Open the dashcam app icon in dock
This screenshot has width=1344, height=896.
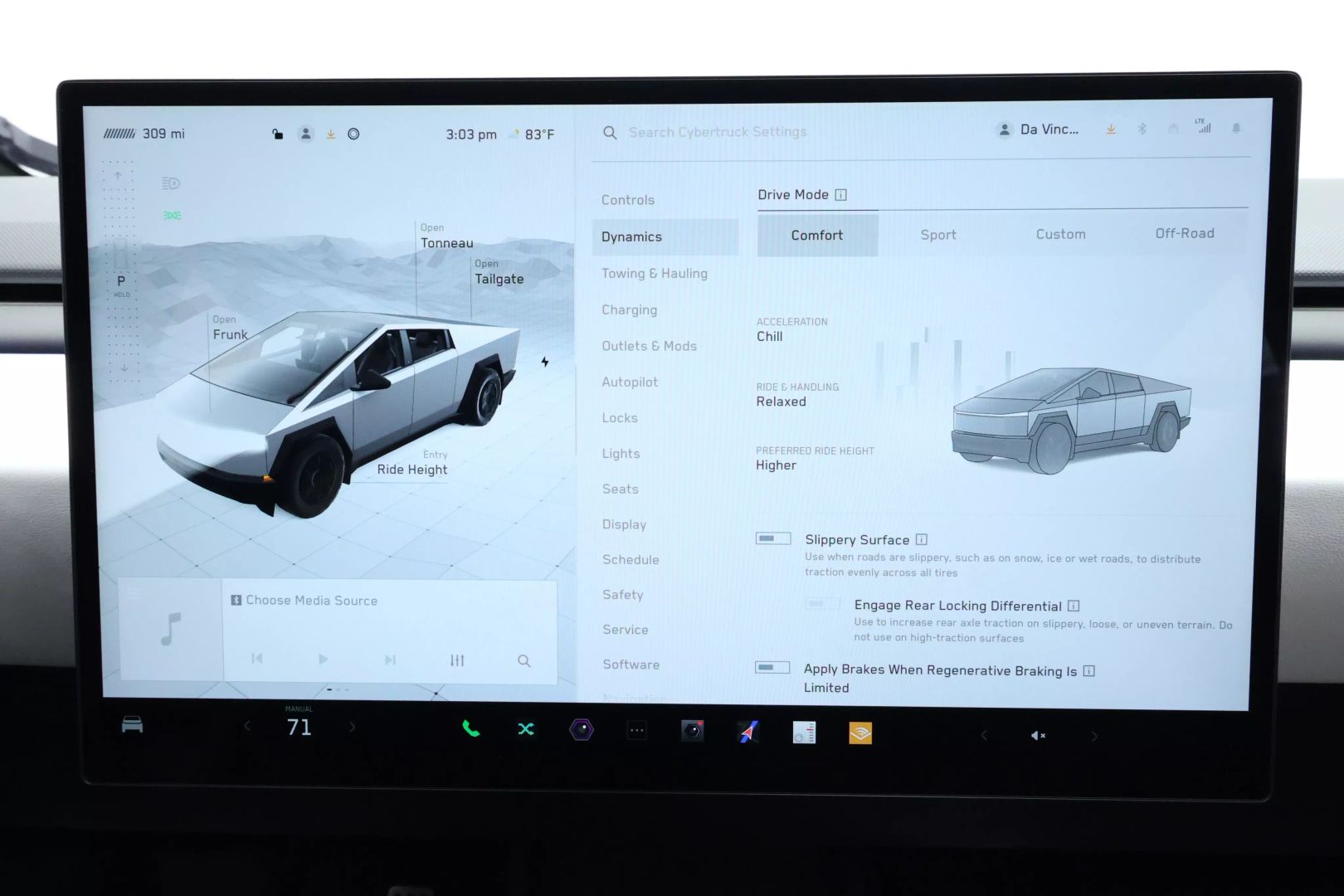[693, 731]
